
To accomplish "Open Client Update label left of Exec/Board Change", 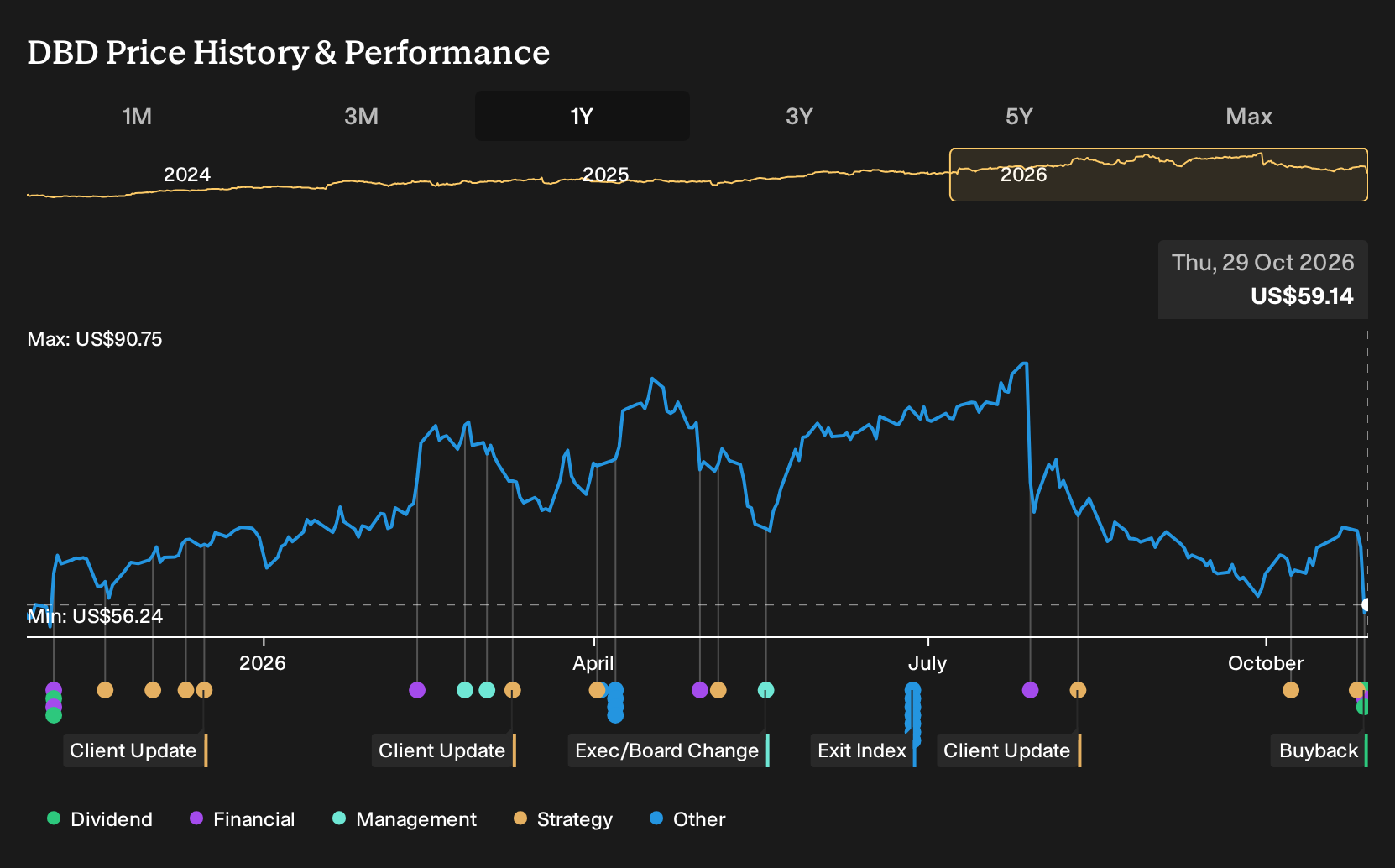I will (443, 750).
